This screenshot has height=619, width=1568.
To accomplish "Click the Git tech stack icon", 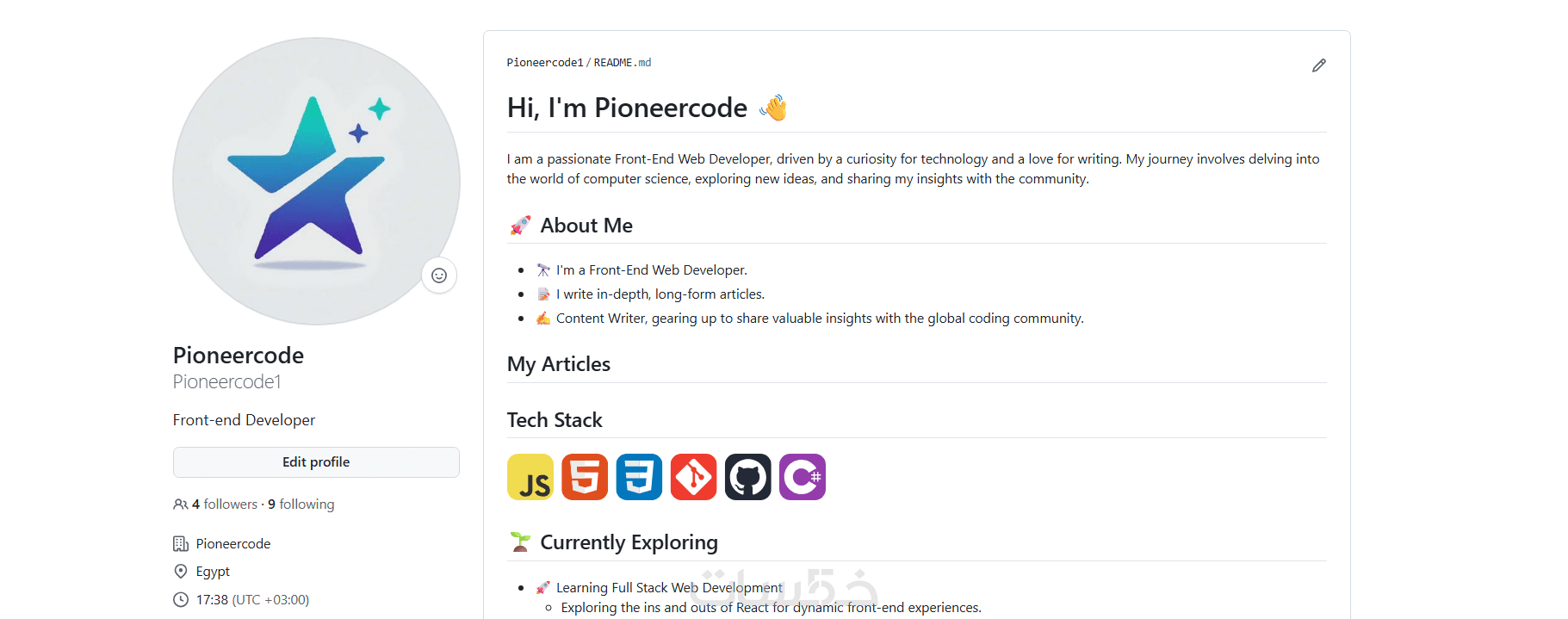I will (693, 477).
